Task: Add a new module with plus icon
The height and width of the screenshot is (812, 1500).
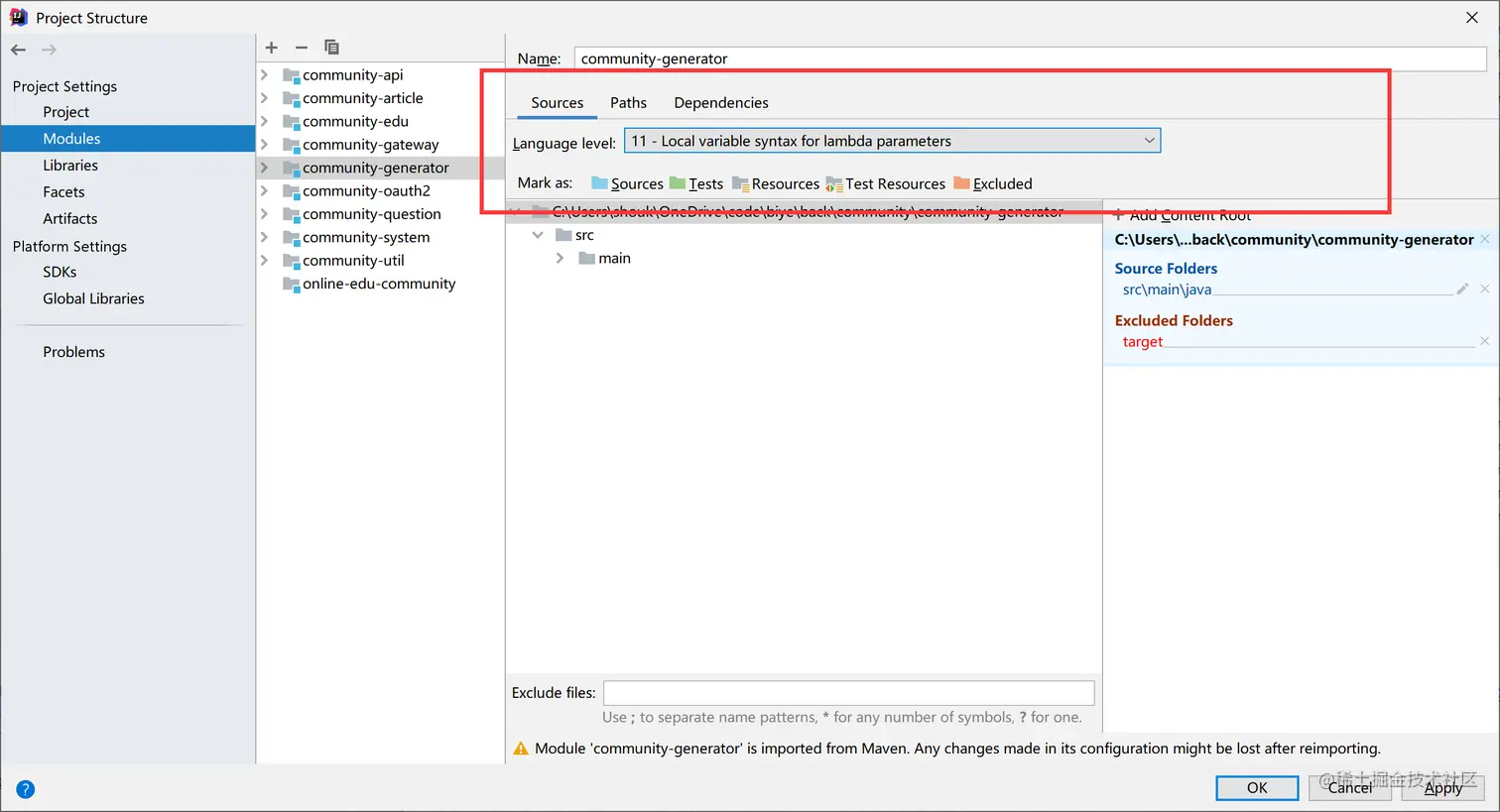Action: coord(272,48)
